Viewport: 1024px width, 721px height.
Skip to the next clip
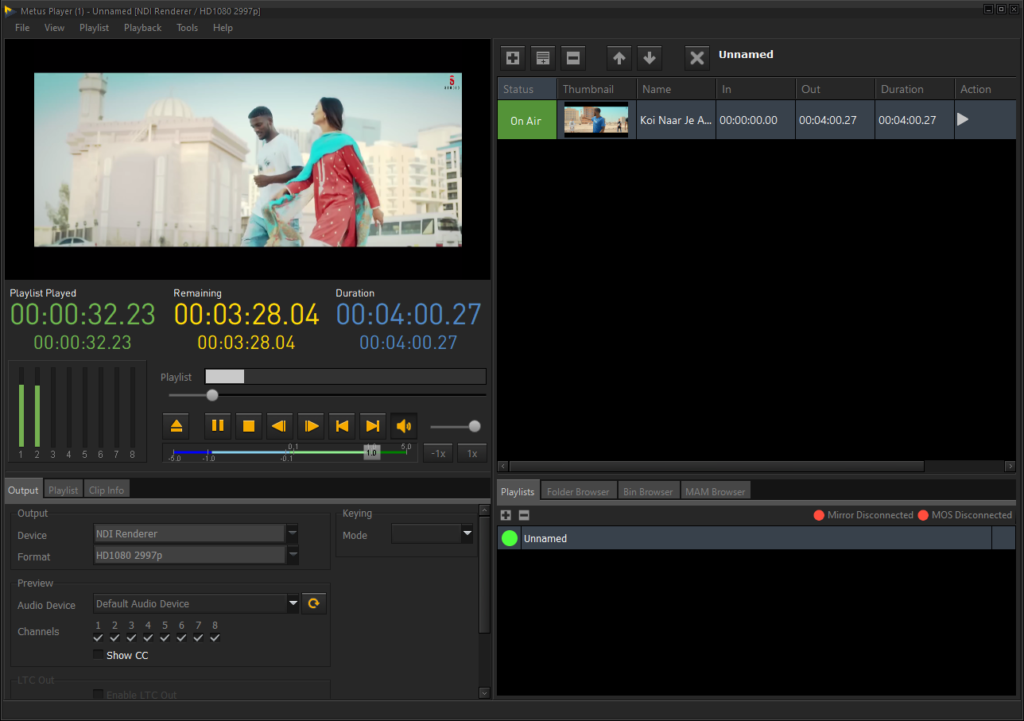[x=372, y=426]
